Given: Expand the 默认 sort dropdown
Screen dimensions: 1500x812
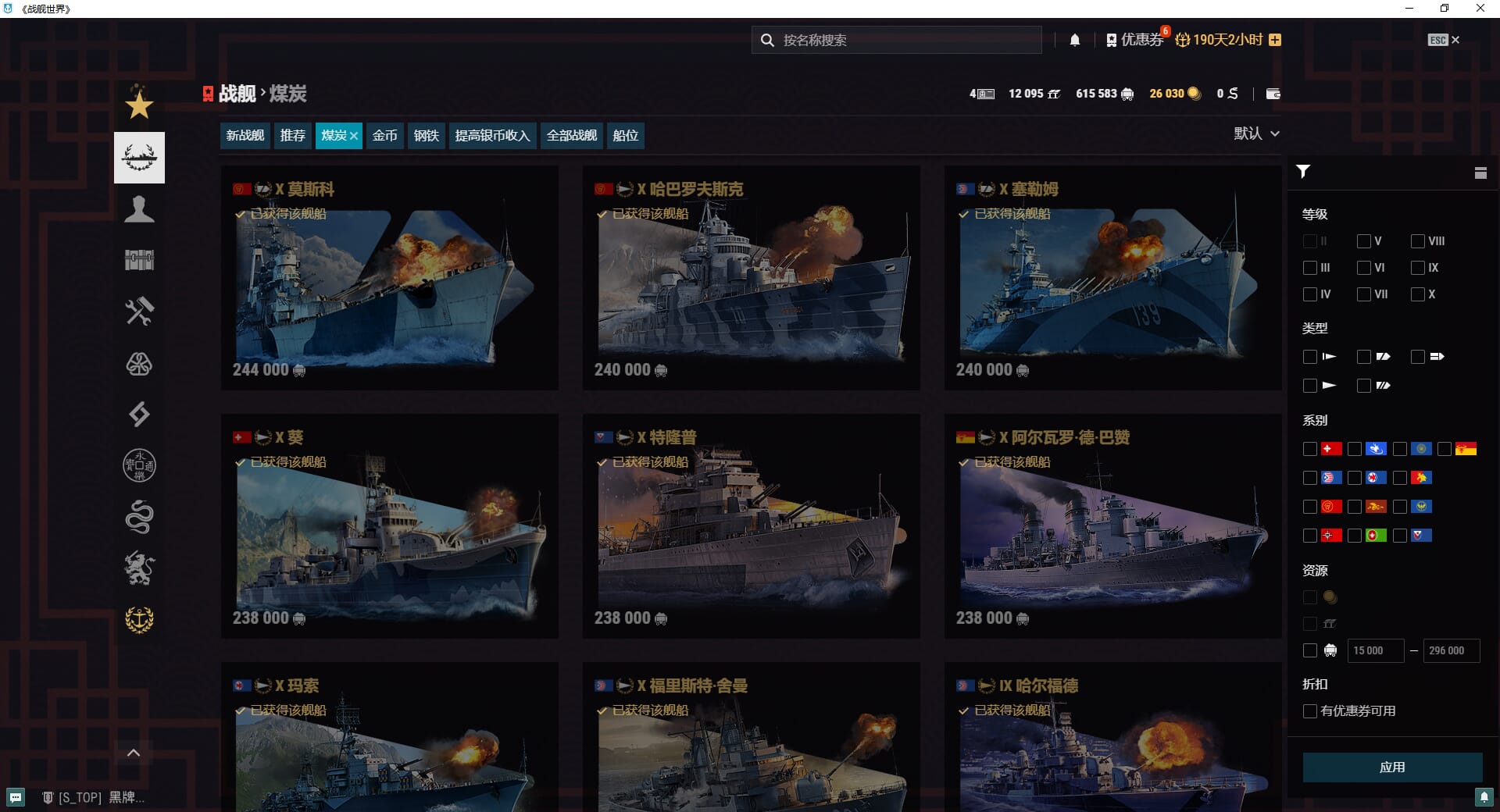Looking at the screenshot, I should point(1256,134).
